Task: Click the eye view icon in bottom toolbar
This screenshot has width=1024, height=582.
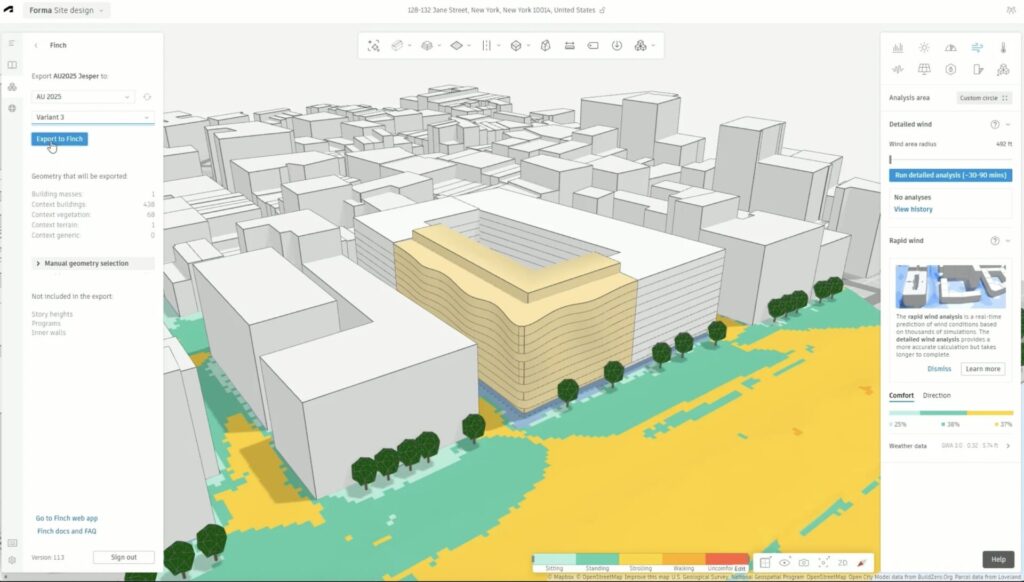Action: pos(784,563)
